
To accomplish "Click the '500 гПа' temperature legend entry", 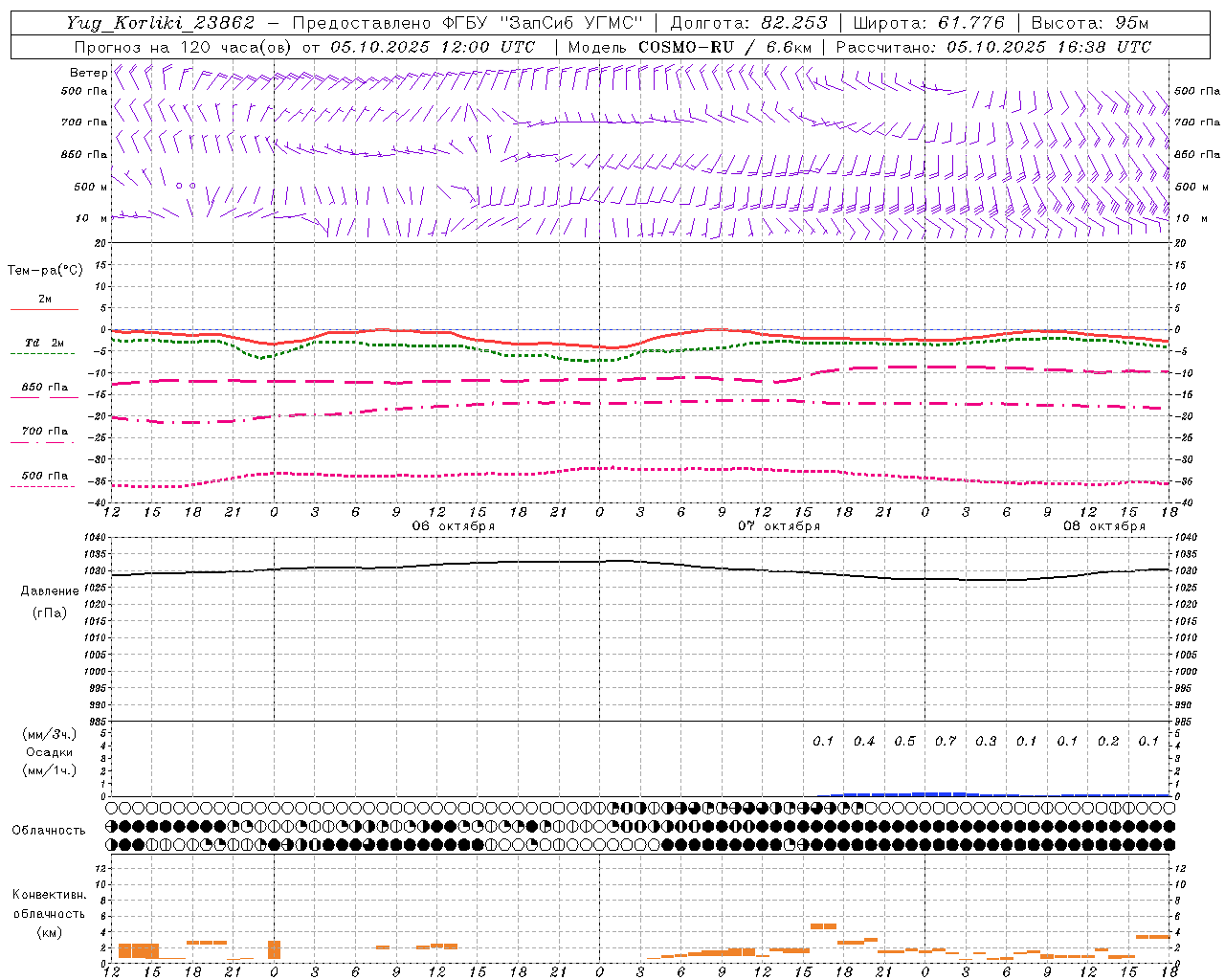I will [x=45, y=476].
